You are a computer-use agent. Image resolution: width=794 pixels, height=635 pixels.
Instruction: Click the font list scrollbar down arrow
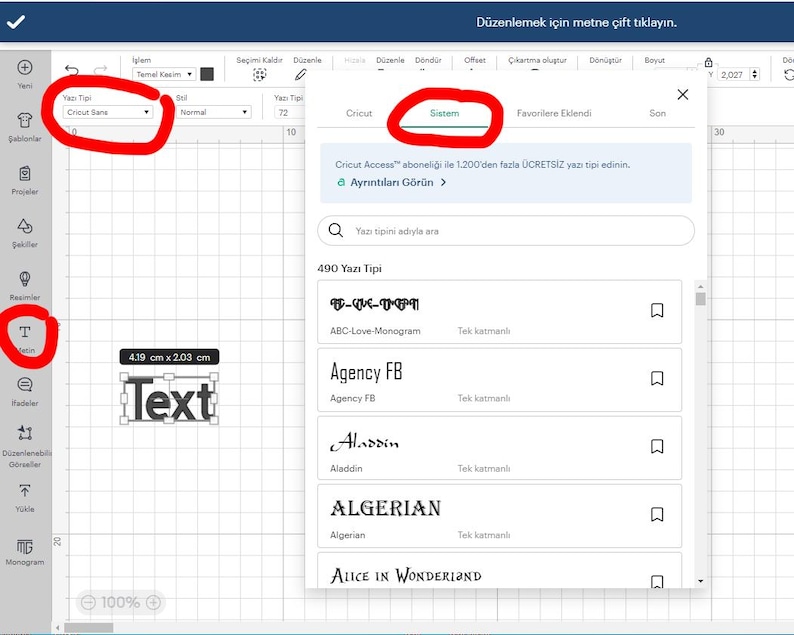tap(701, 581)
